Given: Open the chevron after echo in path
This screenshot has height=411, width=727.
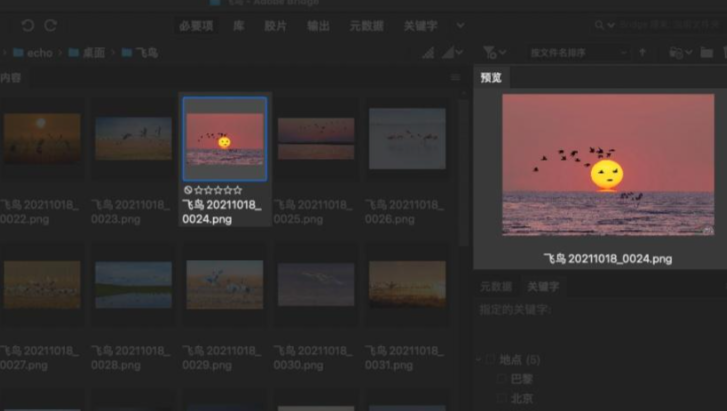Looking at the screenshot, I should tap(60, 53).
